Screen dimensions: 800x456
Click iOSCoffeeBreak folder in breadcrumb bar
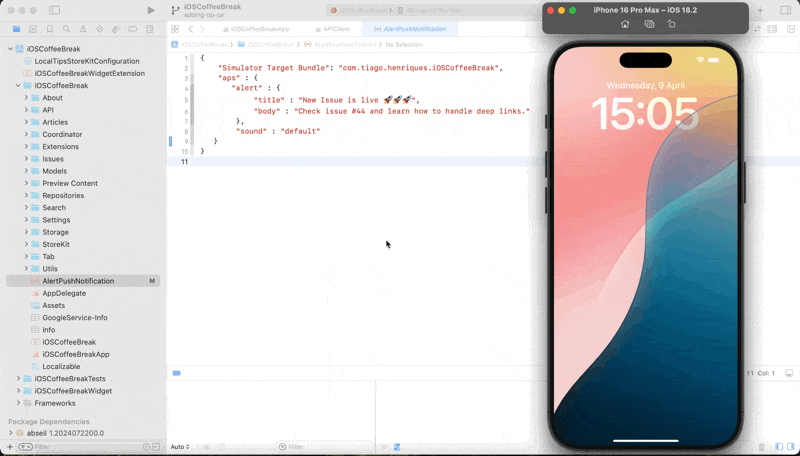coord(265,45)
